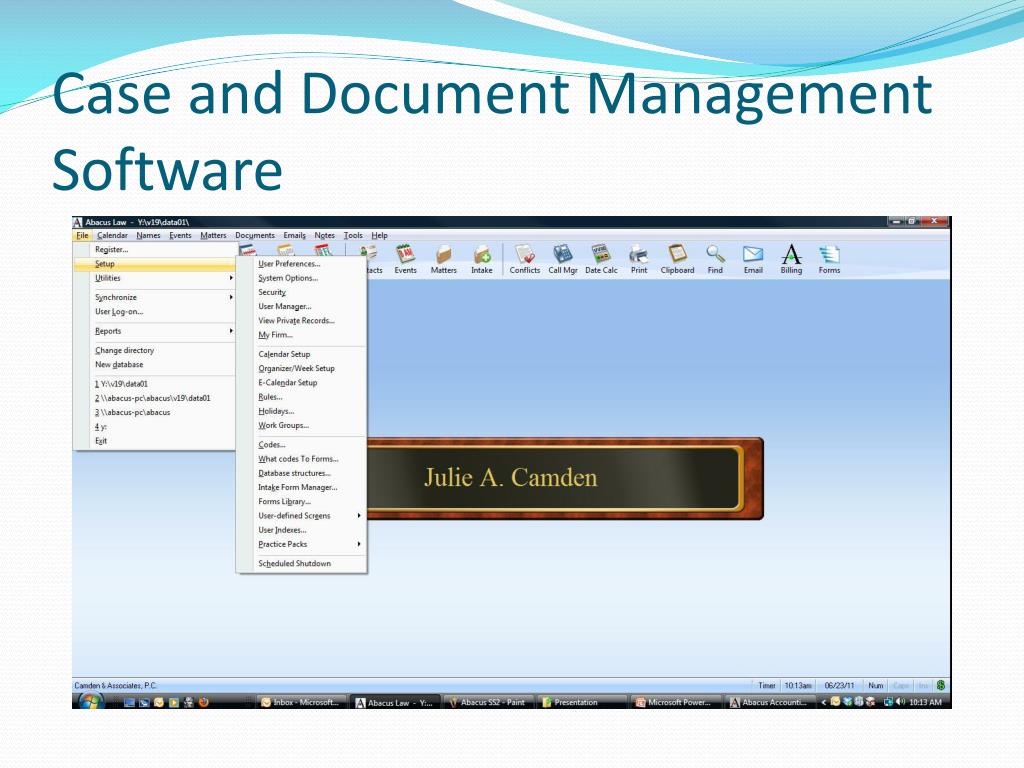Click the volume icon in system tray
This screenshot has height=768, width=1024.
(901, 702)
